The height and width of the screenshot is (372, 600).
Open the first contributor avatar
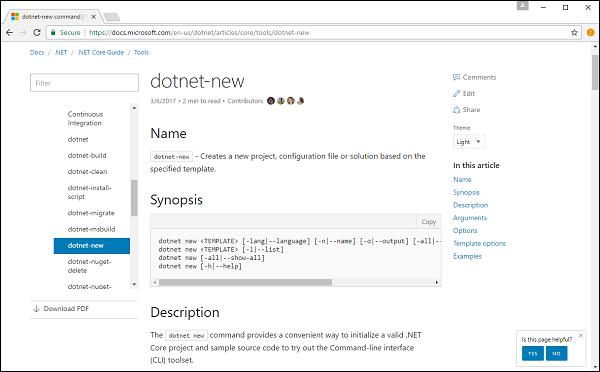(x=271, y=101)
